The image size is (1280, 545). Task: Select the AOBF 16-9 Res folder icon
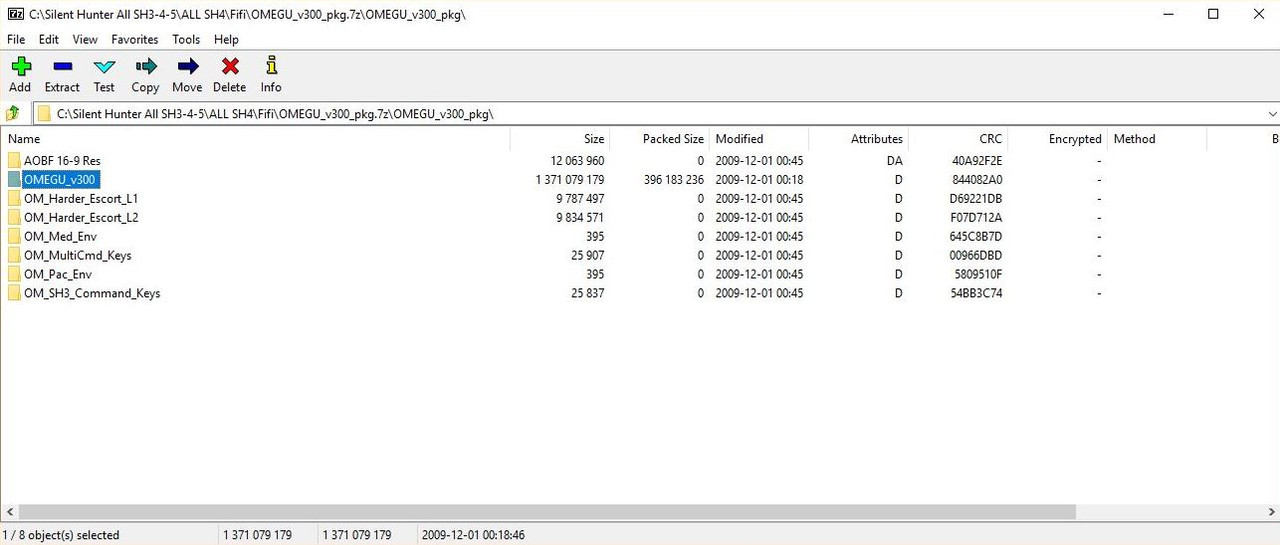pyautogui.click(x=14, y=160)
